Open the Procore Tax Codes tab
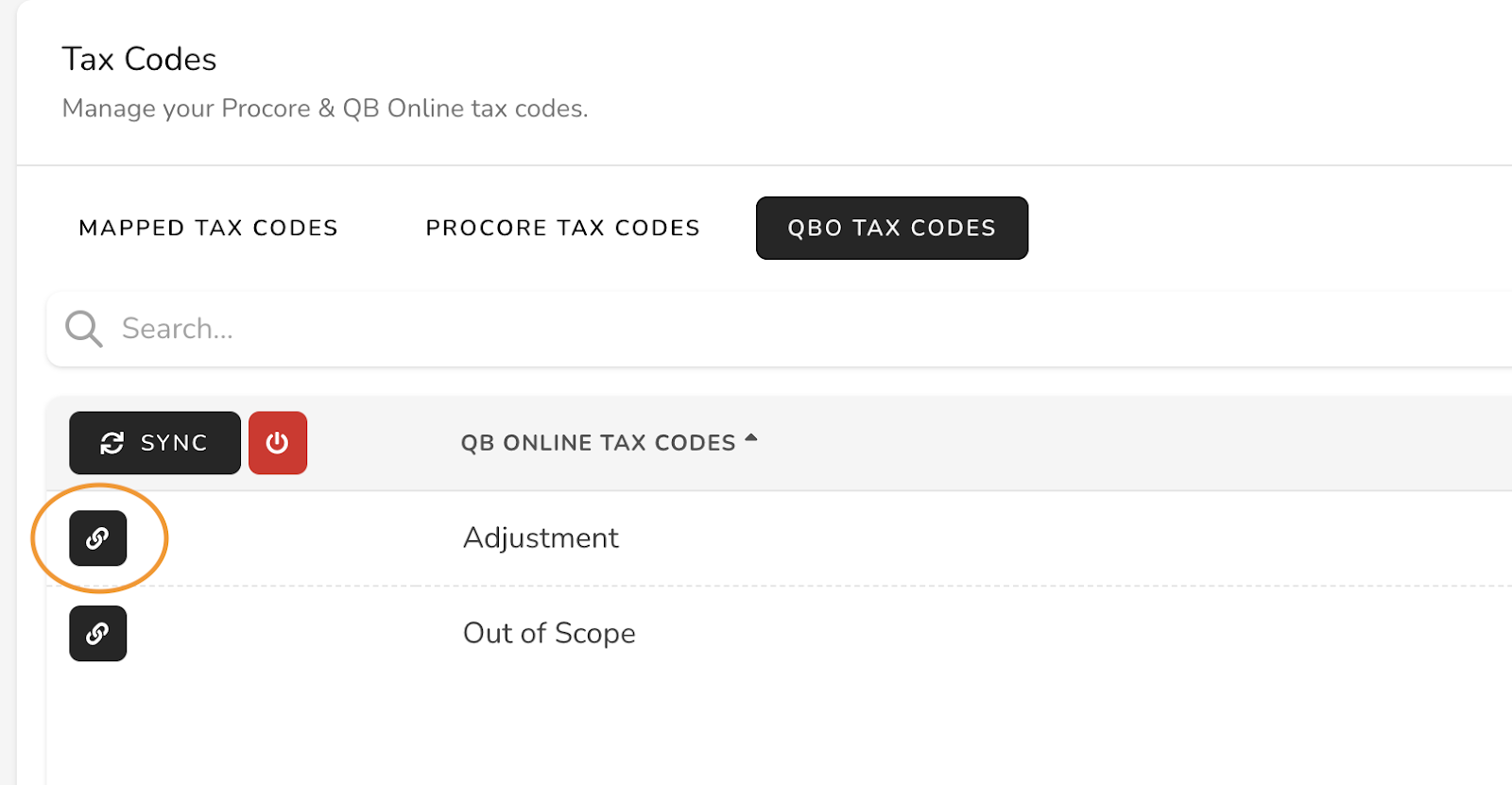1512x785 pixels. (563, 228)
